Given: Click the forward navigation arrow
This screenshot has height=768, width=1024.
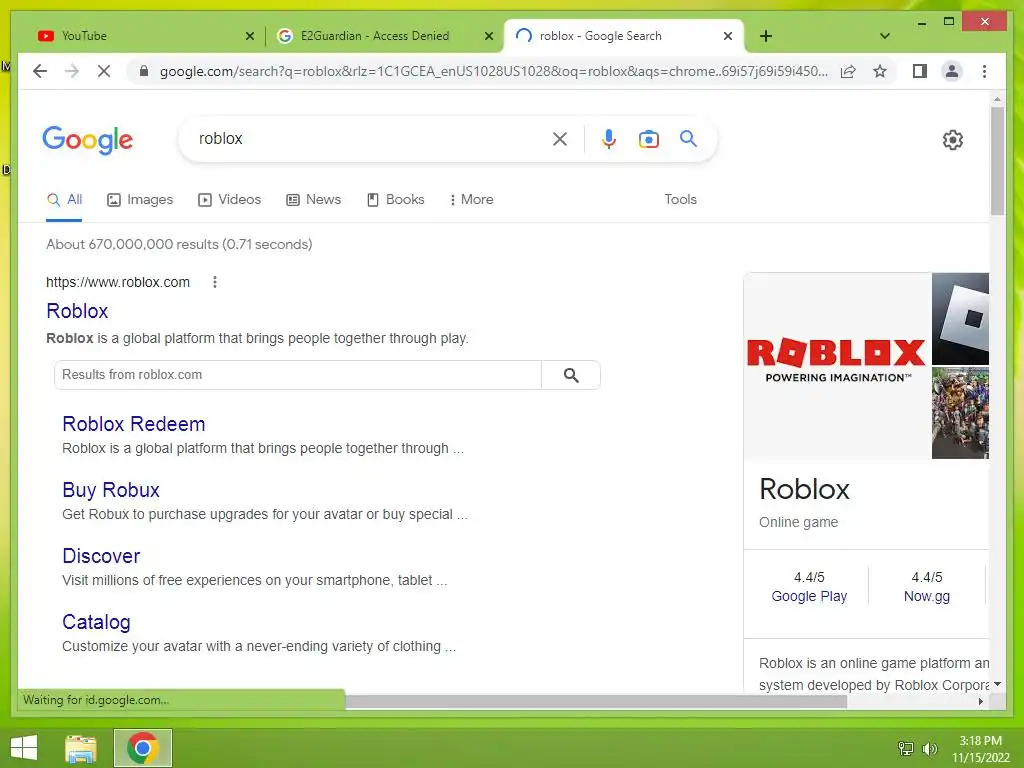Looking at the screenshot, I should pos(72,71).
